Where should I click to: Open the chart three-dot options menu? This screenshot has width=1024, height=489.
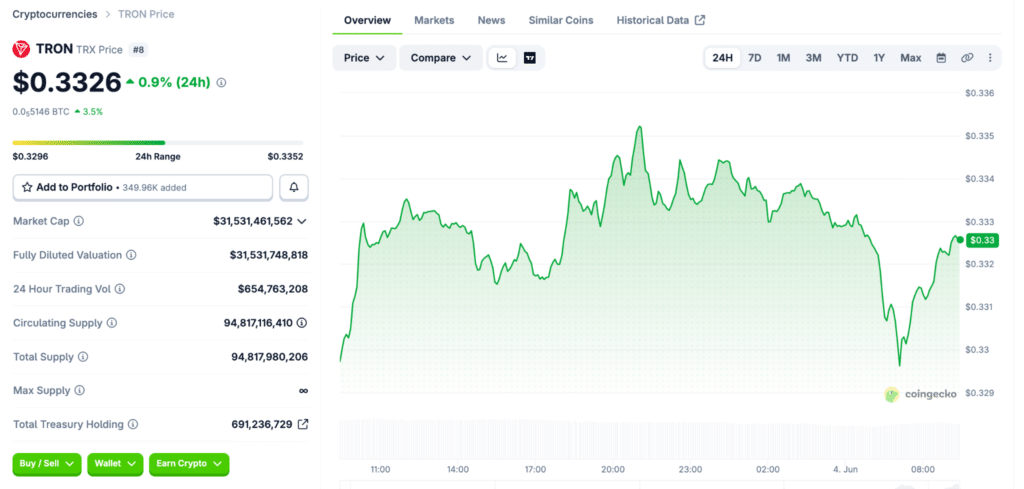pyautogui.click(x=990, y=58)
